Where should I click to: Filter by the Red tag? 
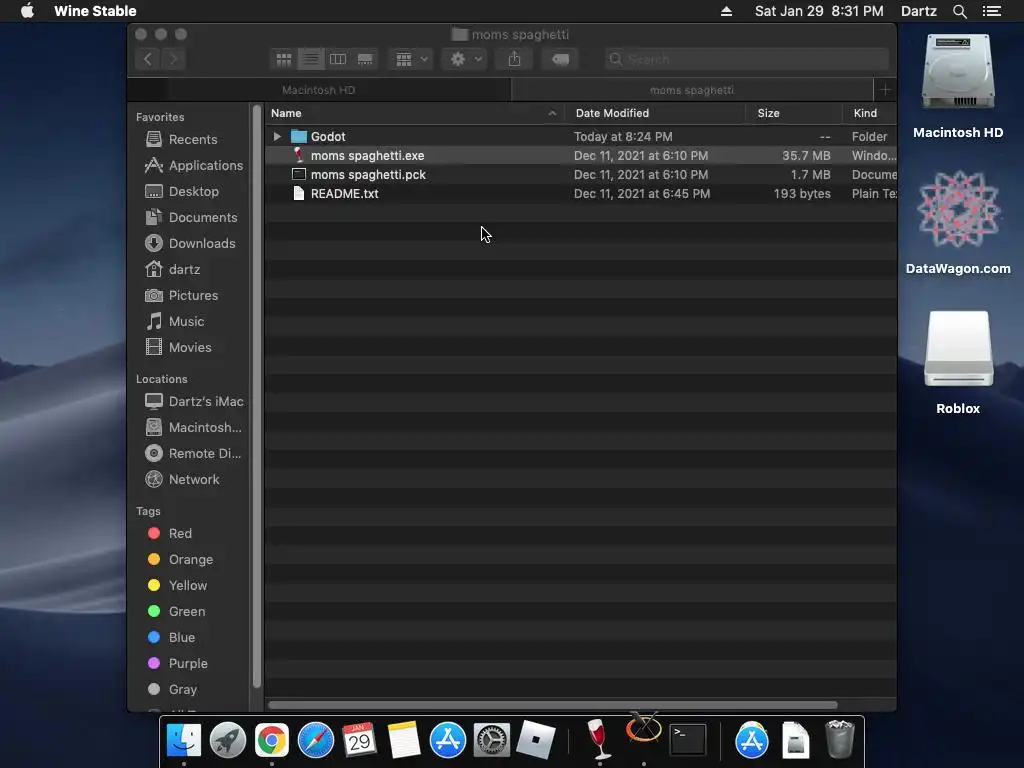click(x=180, y=534)
